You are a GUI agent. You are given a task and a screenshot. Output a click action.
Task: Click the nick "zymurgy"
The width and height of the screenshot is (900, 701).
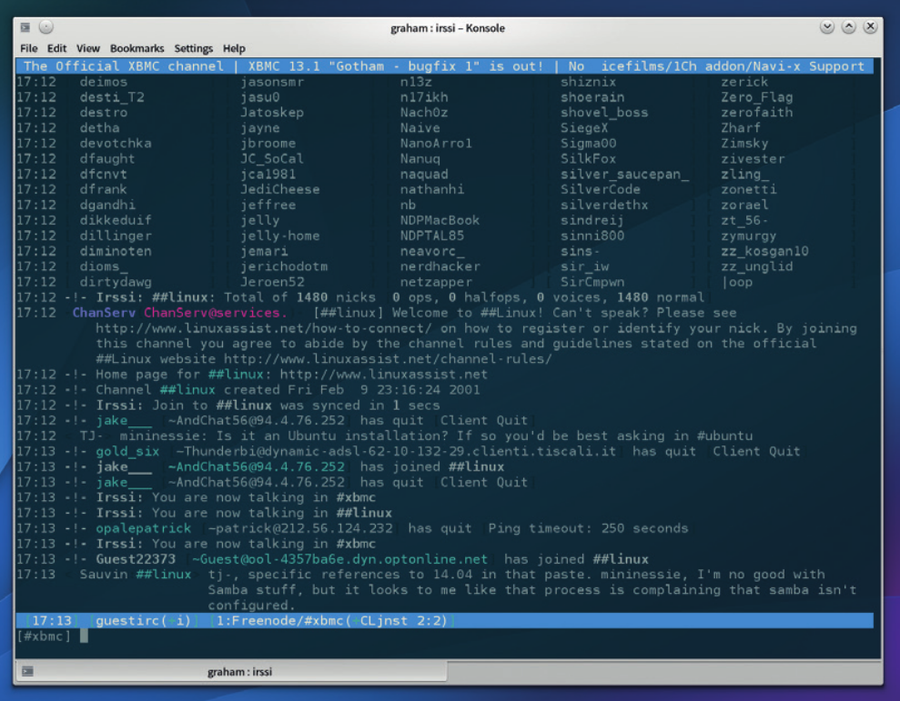(x=749, y=236)
